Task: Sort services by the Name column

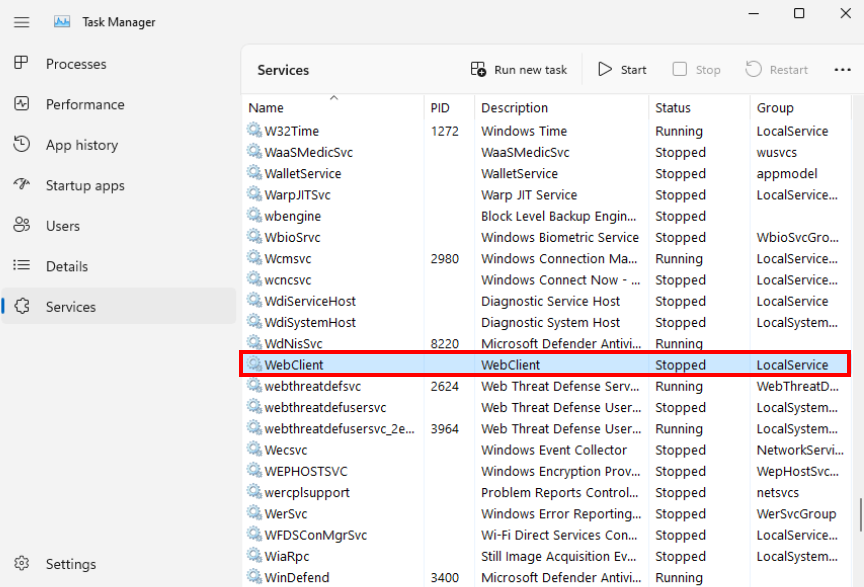Action: coord(266,108)
